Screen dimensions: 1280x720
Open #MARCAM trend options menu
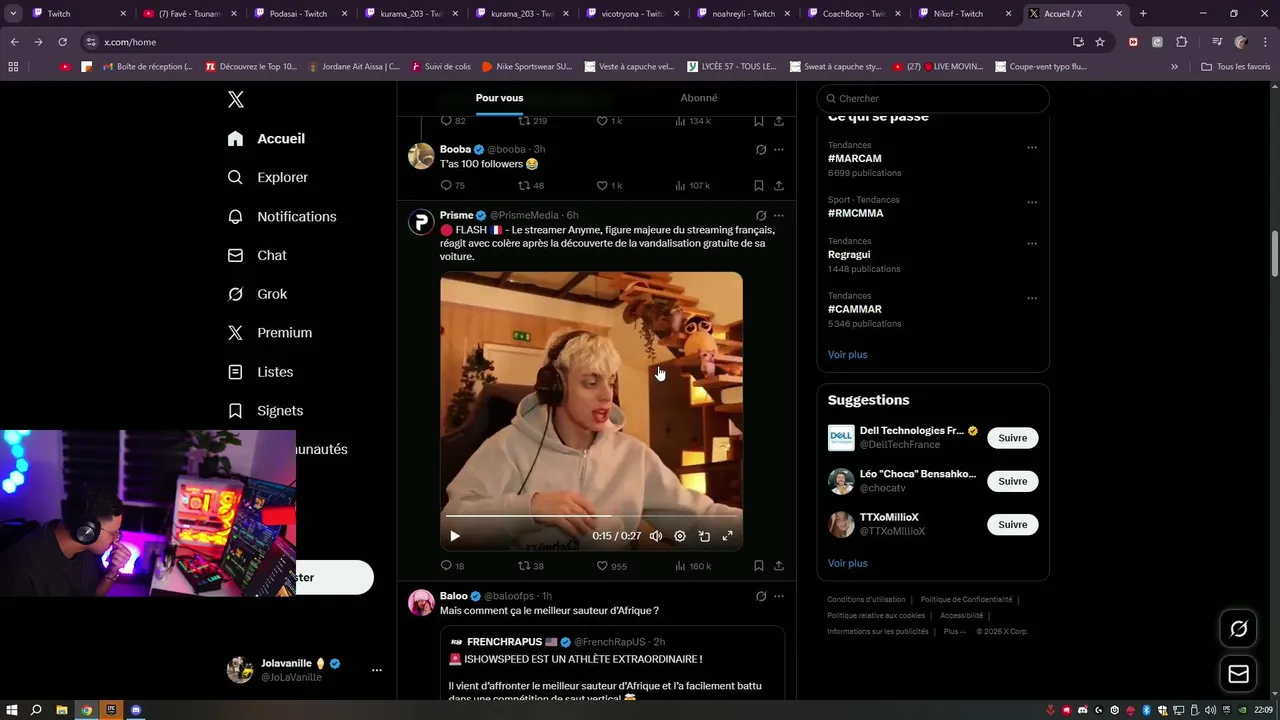1032,147
